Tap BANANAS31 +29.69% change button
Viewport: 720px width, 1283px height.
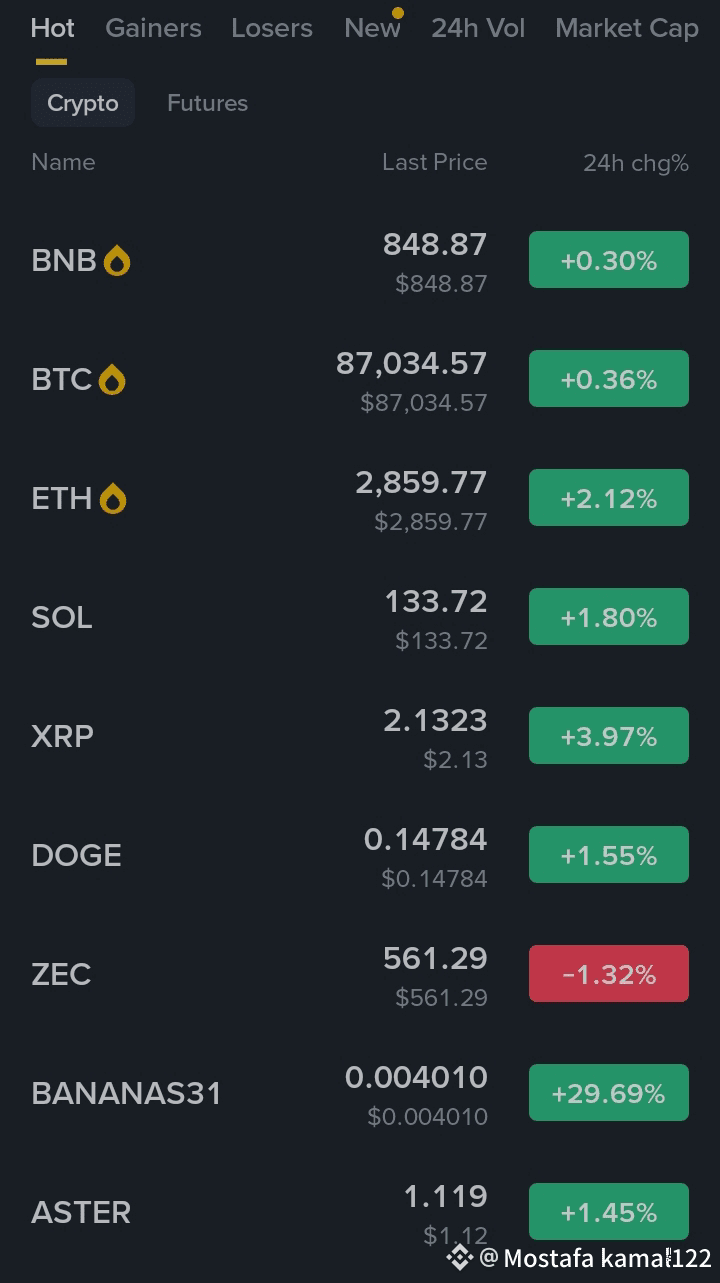tap(609, 1093)
